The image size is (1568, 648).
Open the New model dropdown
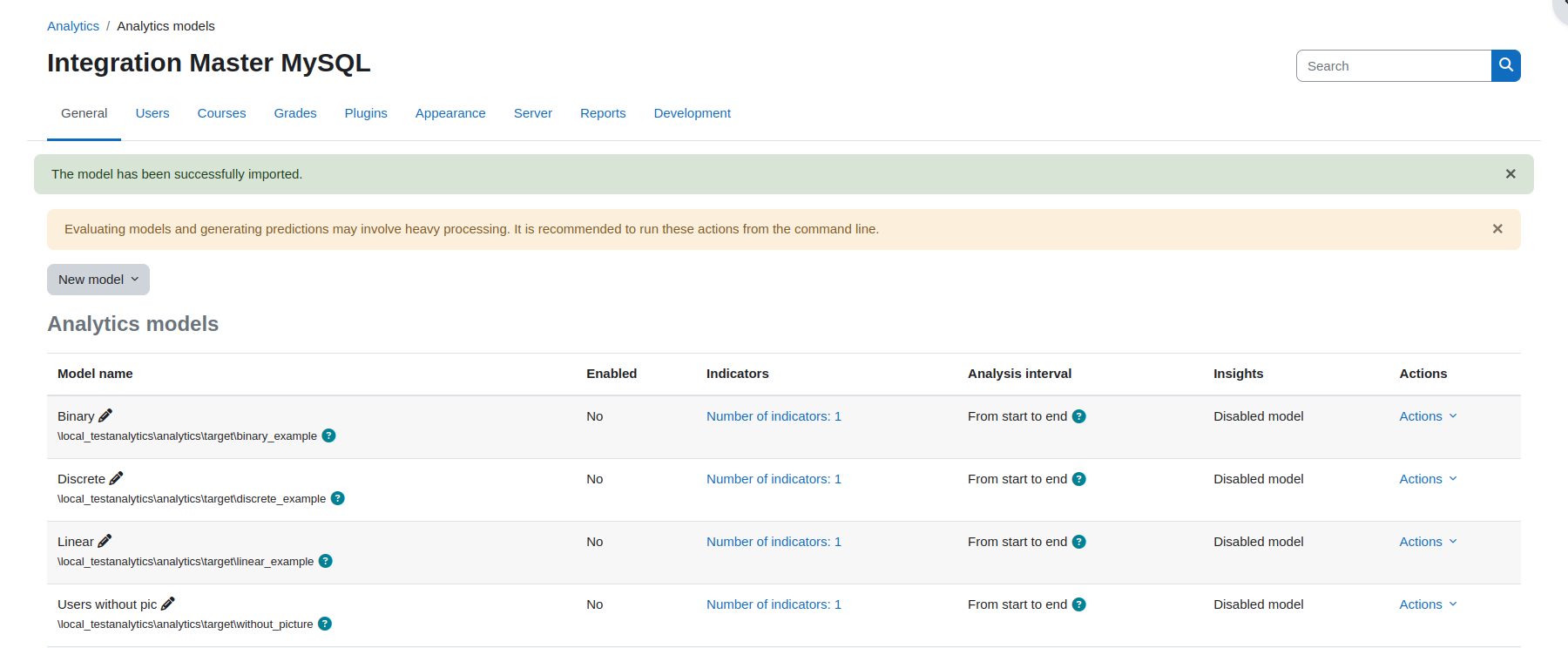click(x=98, y=280)
